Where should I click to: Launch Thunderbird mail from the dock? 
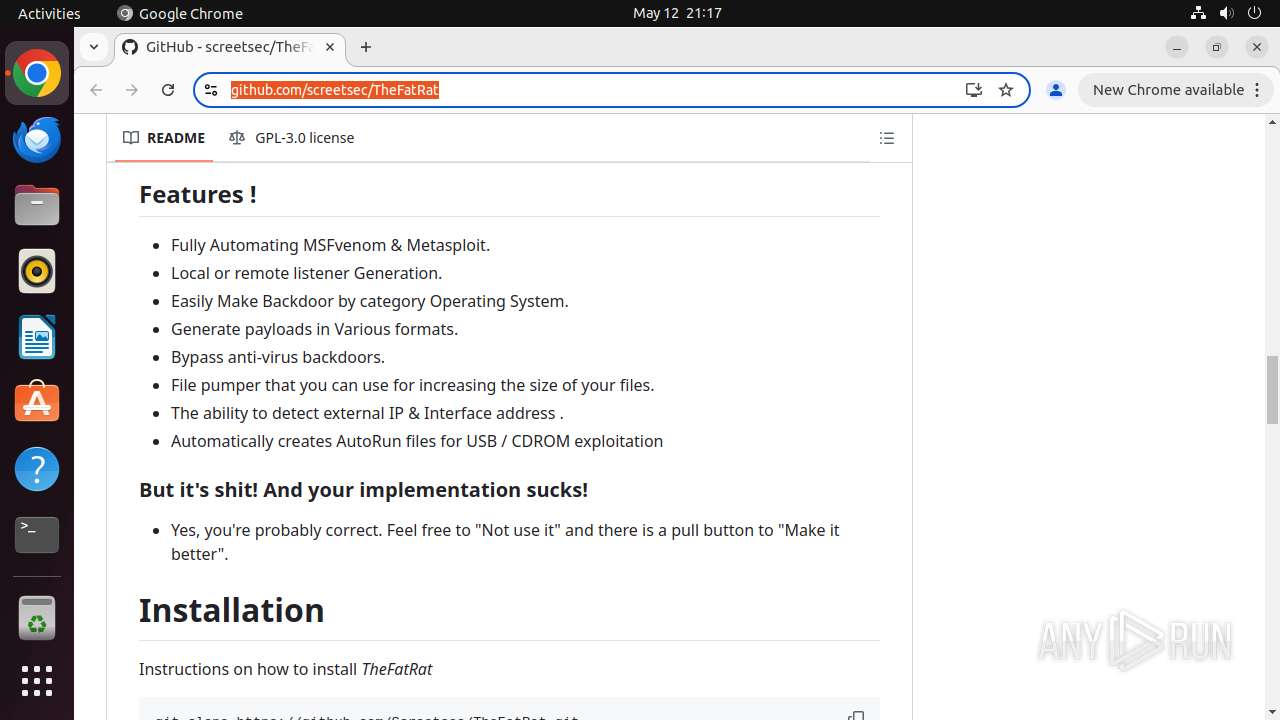[37, 140]
